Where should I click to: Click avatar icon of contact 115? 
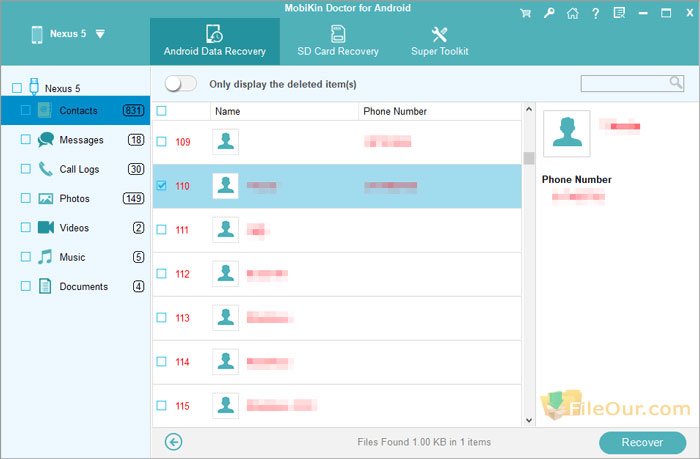225,405
